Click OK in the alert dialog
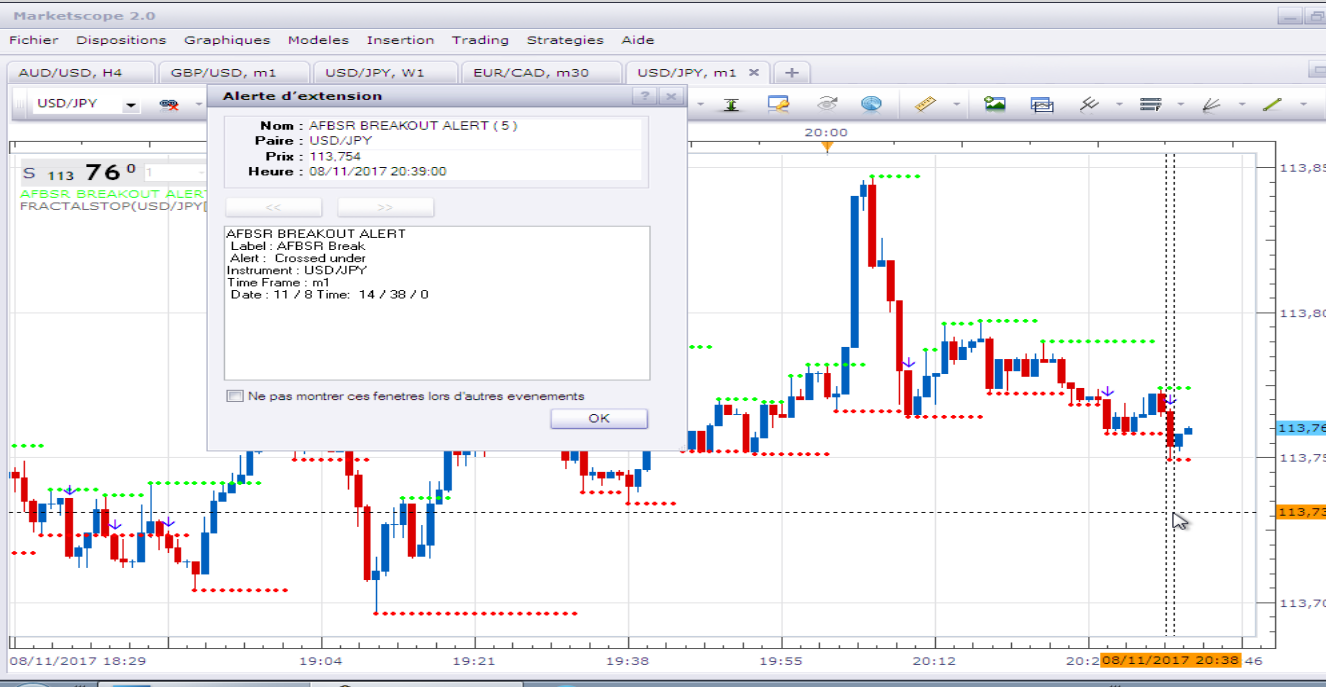The height and width of the screenshot is (687, 1326). click(599, 418)
